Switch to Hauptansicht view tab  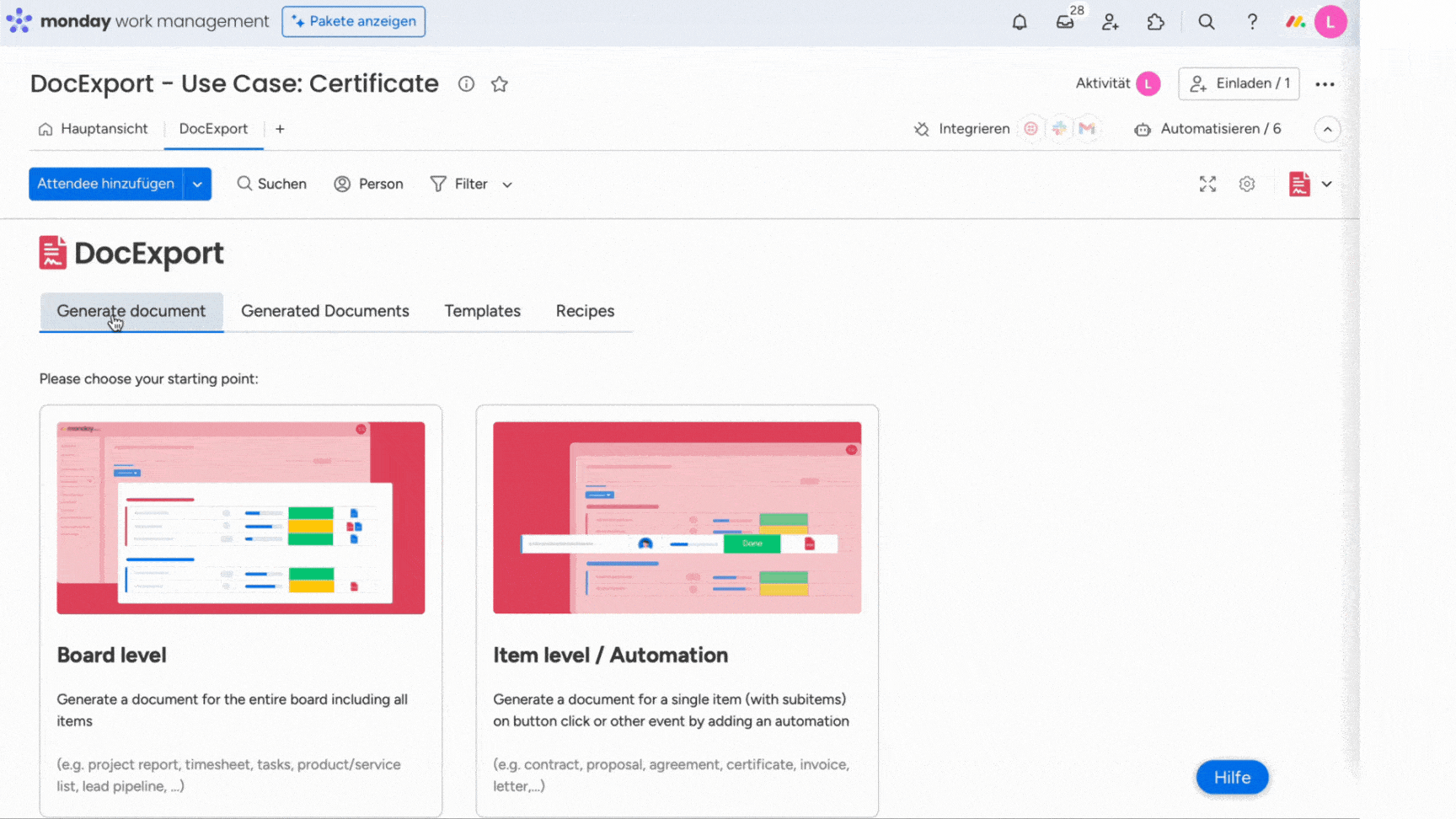[93, 129]
